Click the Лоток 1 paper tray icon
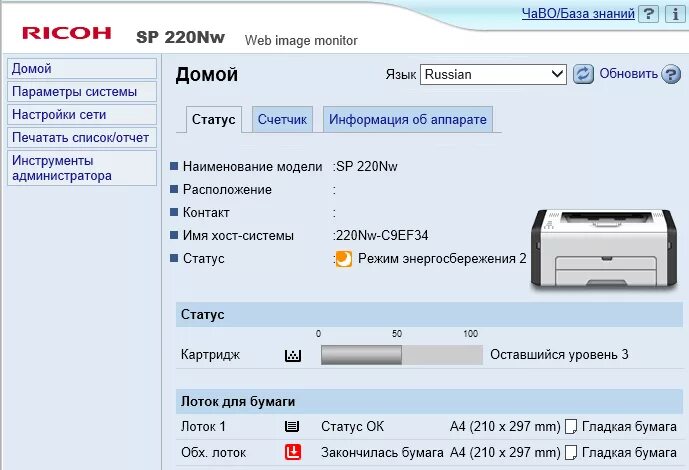Viewport: 689px width, 470px height. pos(292,426)
